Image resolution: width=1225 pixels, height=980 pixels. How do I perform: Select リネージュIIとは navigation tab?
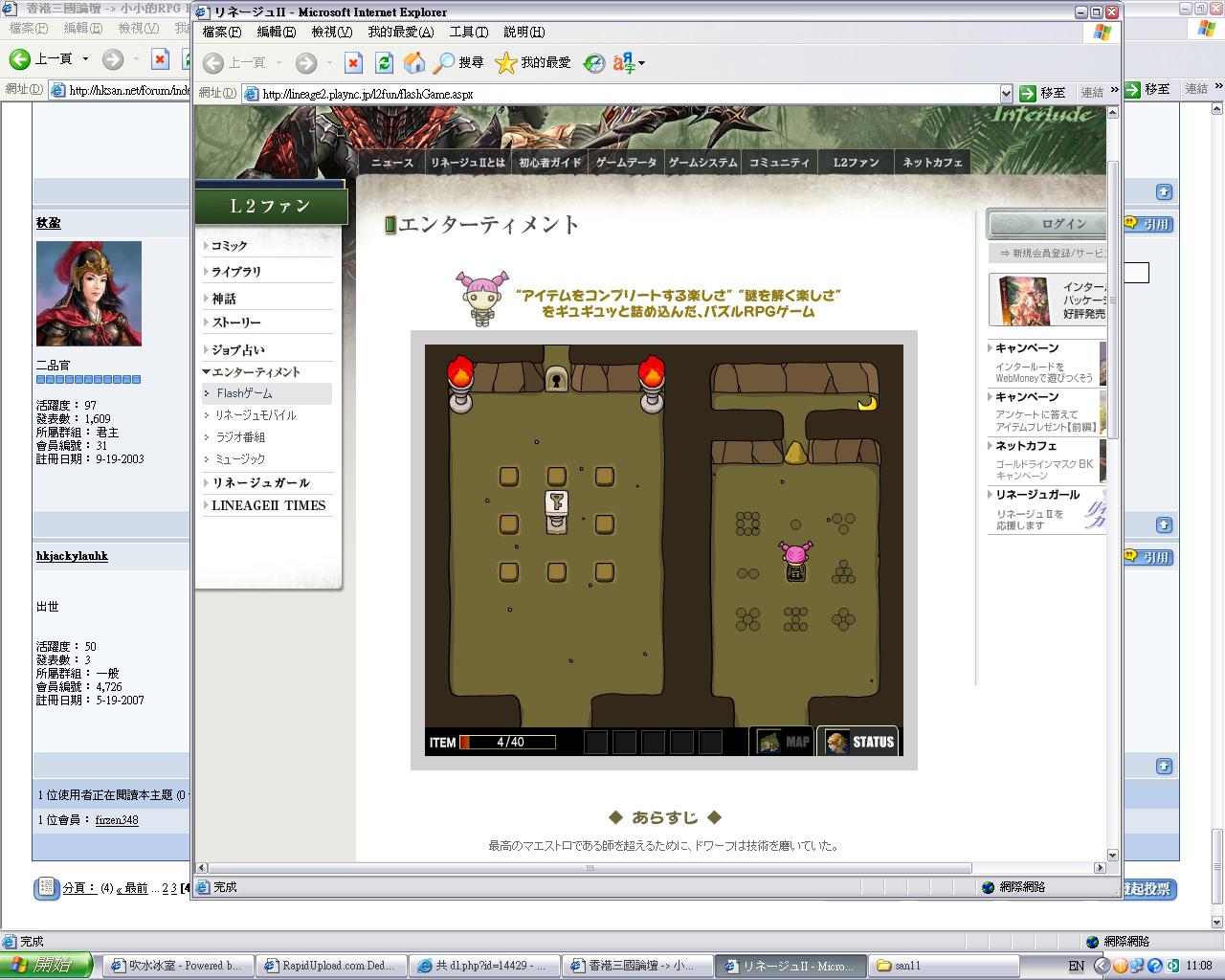[467, 163]
